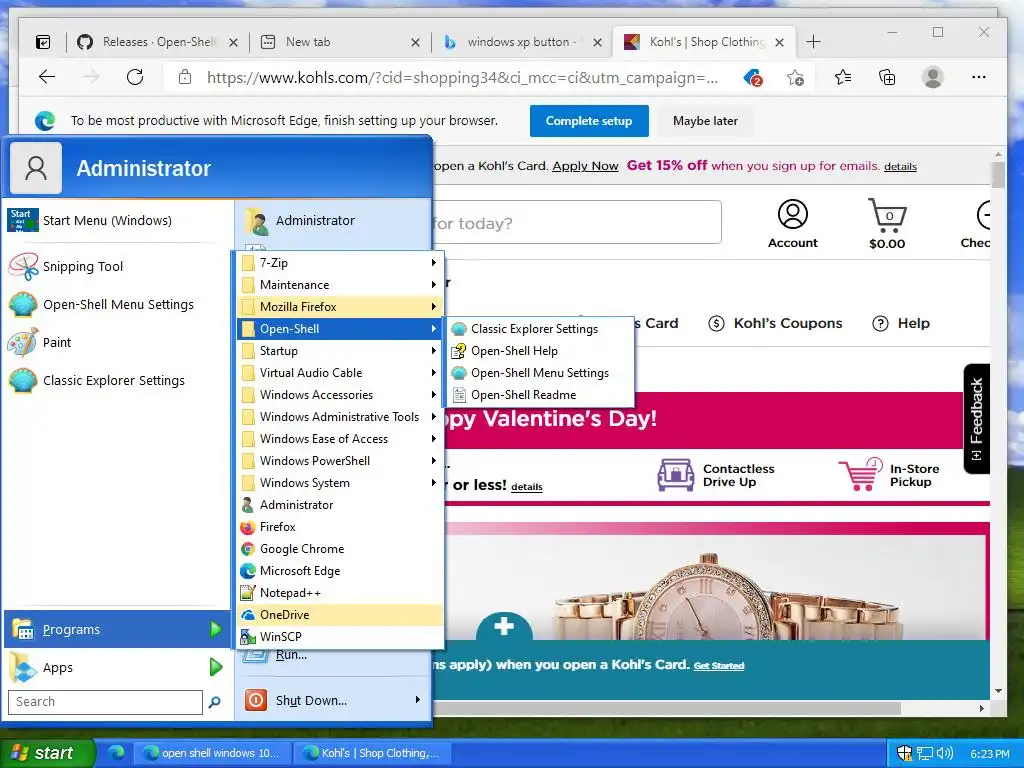Select Open-Shell Menu Settings in submenu
This screenshot has width=1024, height=768.
(539, 373)
